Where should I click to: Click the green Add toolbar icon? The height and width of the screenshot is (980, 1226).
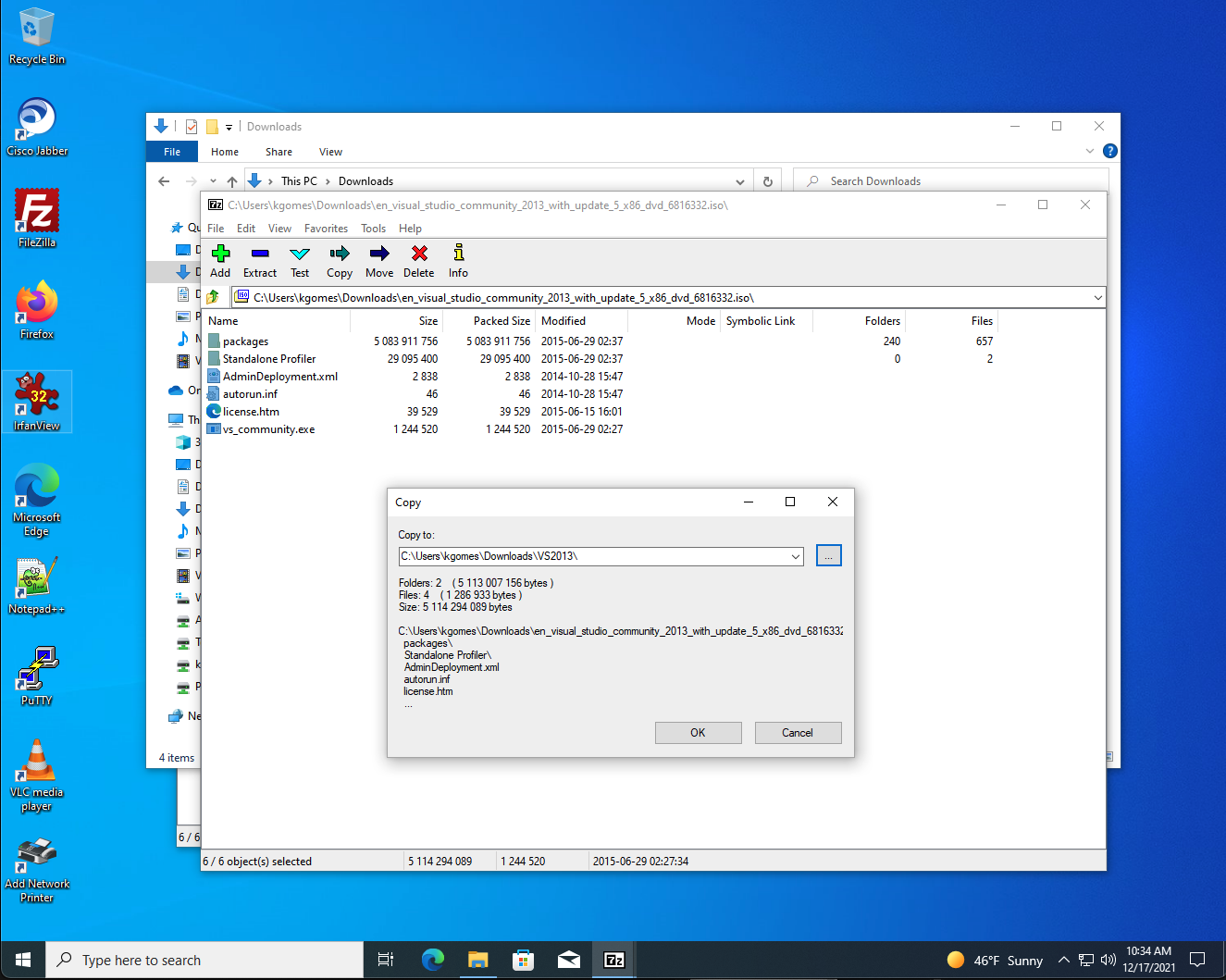[x=220, y=254]
